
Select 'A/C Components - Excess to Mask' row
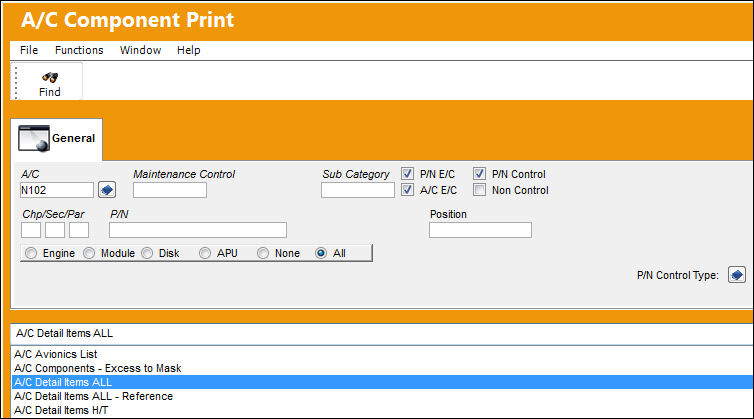pyautogui.click(x=382, y=368)
